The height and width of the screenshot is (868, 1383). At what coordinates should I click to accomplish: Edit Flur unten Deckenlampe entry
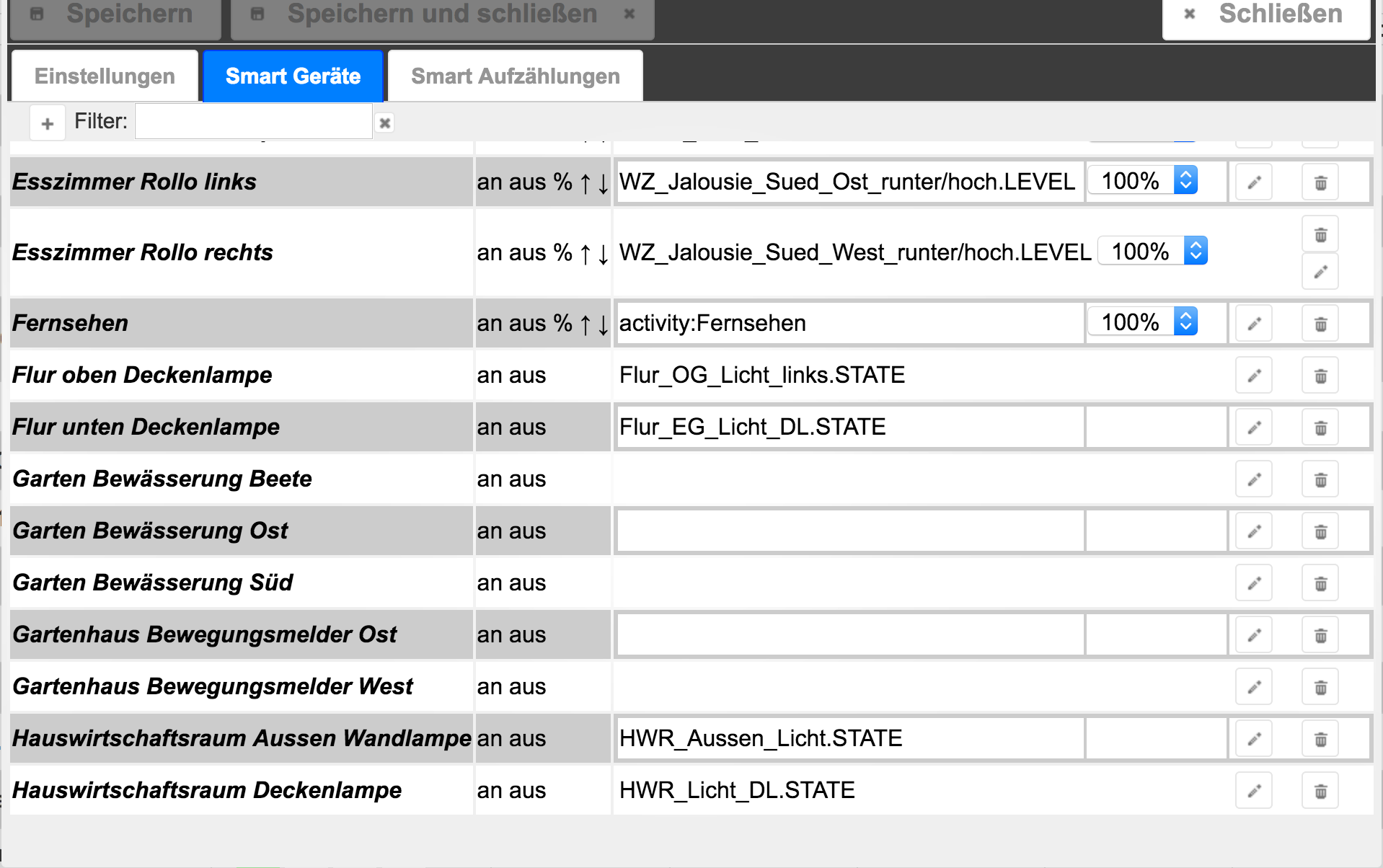click(1254, 428)
